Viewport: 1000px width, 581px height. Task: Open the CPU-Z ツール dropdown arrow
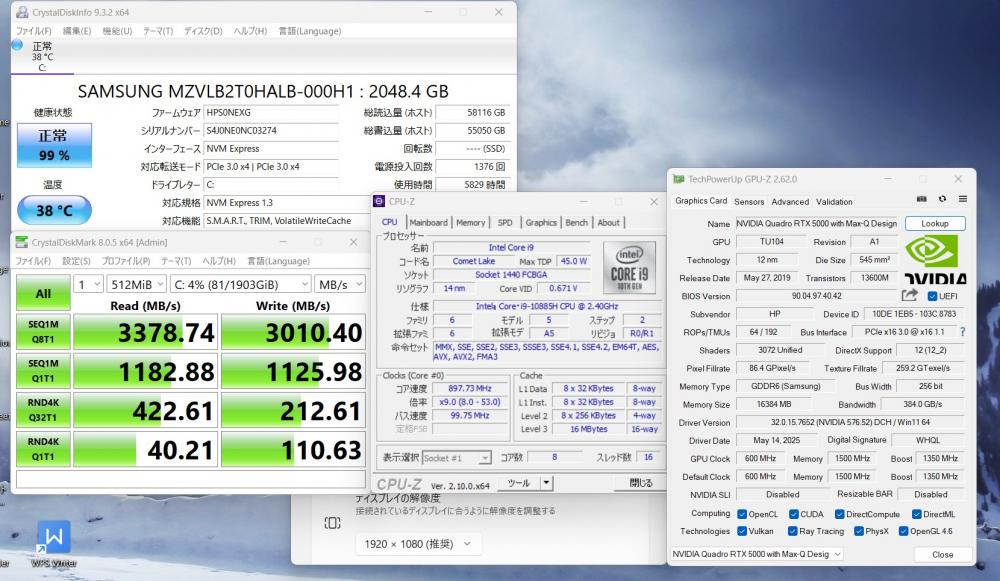[546, 483]
